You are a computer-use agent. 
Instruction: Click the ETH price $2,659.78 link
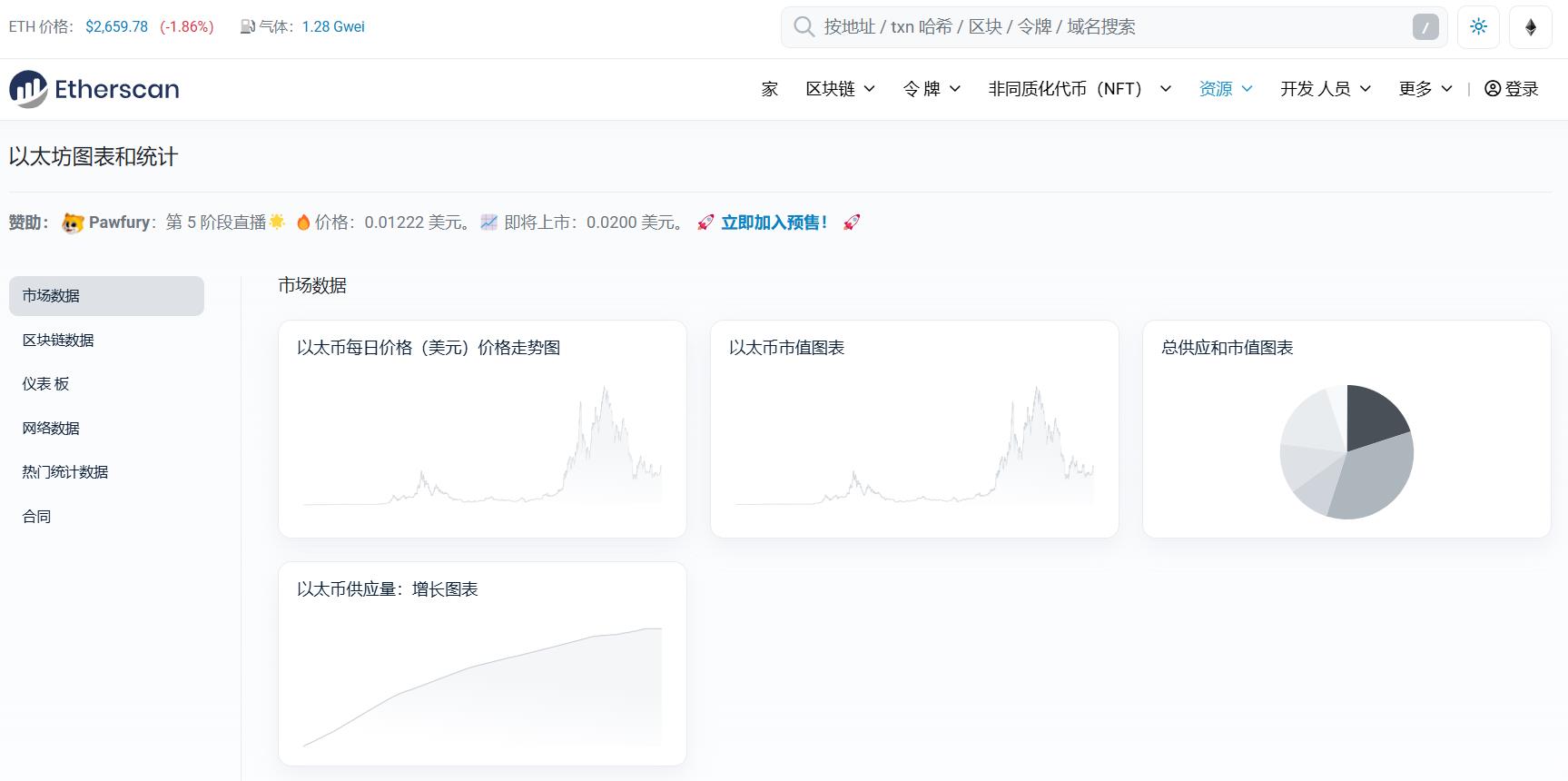[116, 26]
